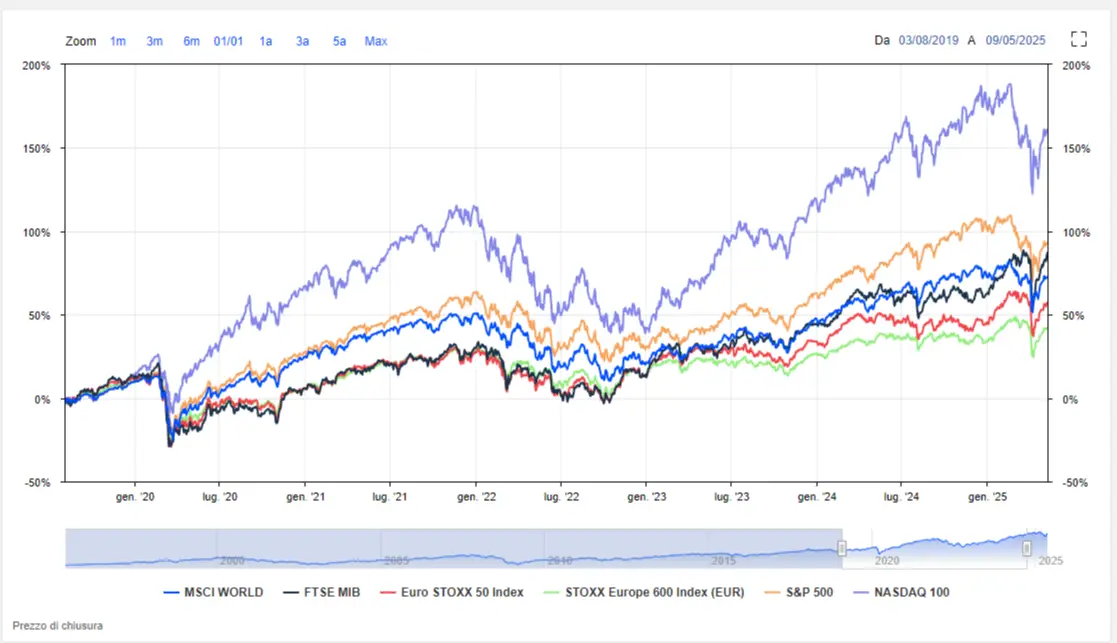Image resolution: width=1117 pixels, height=643 pixels.
Task: Toggle FTSE MIB series visibility
Action: pos(314,592)
